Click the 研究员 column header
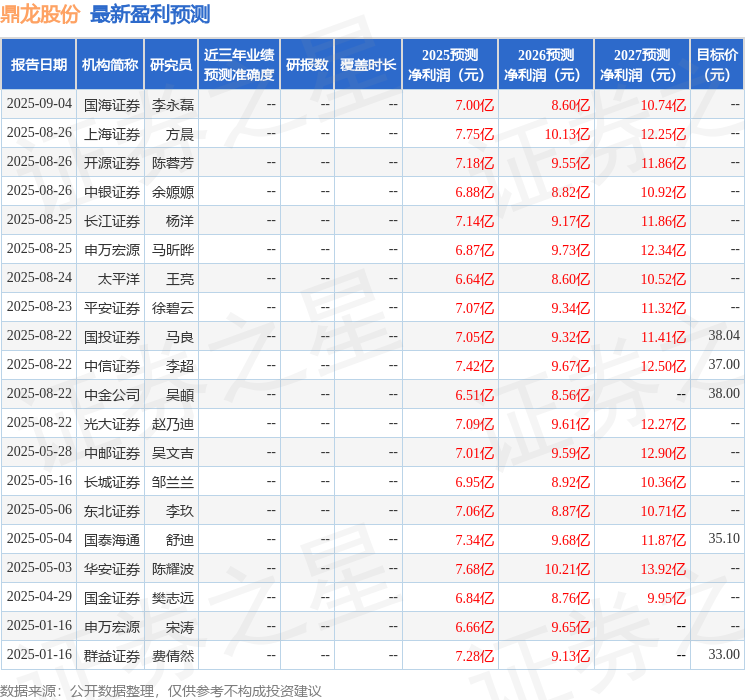The height and width of the screenshot is (700, 745). [x=171, y=65]
